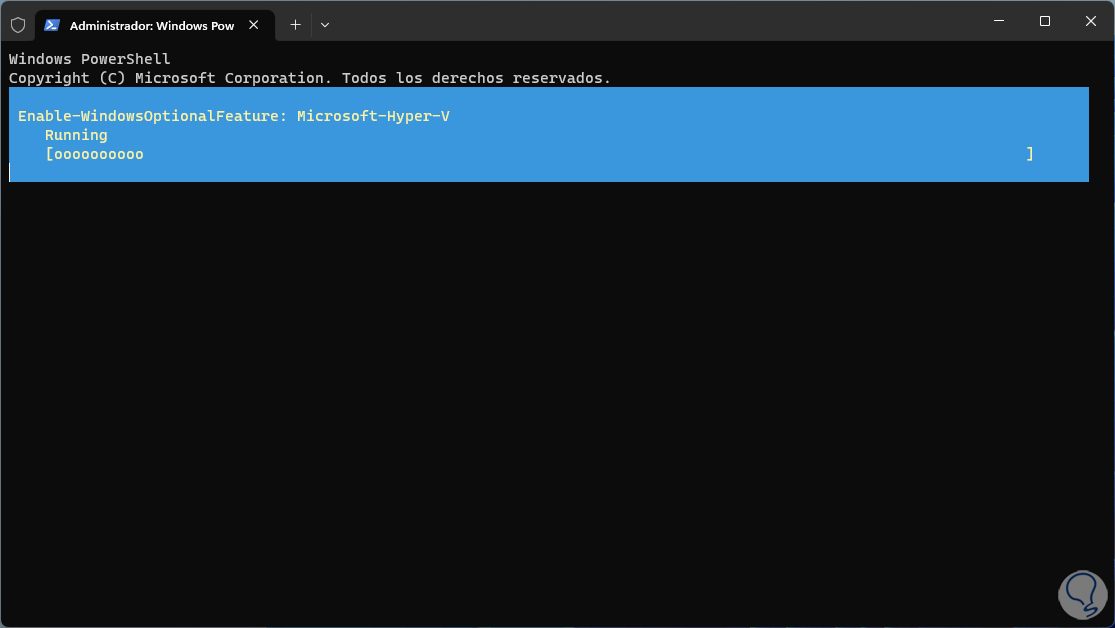
Task: Click the Copyright Microsoft Corporation line
Action: pos(310,78)
